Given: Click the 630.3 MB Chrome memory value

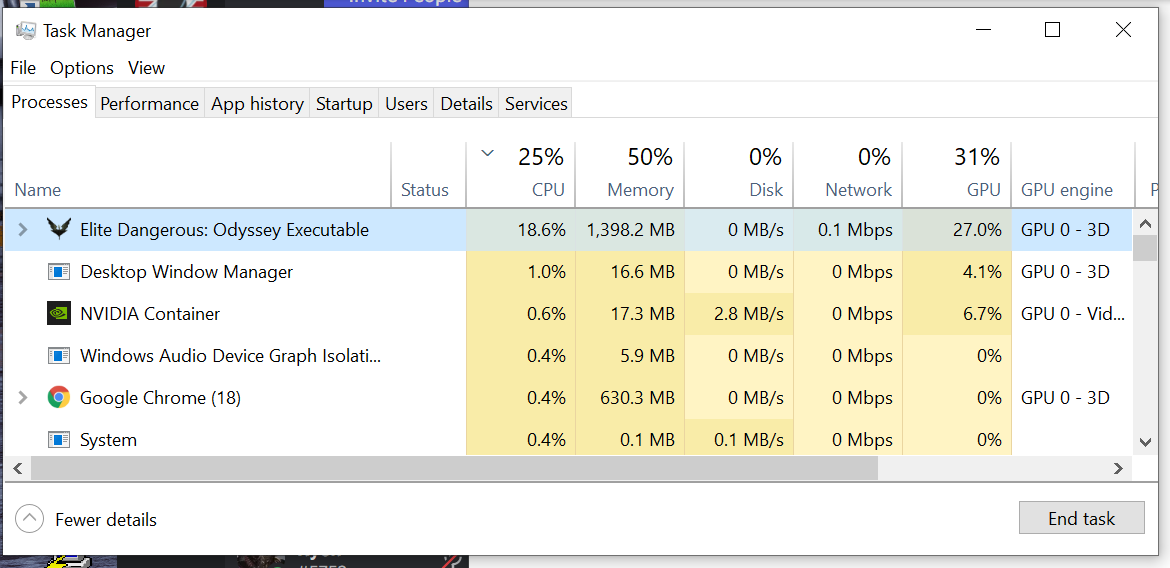Looking at the screenshot, I should tap(637, 398).
